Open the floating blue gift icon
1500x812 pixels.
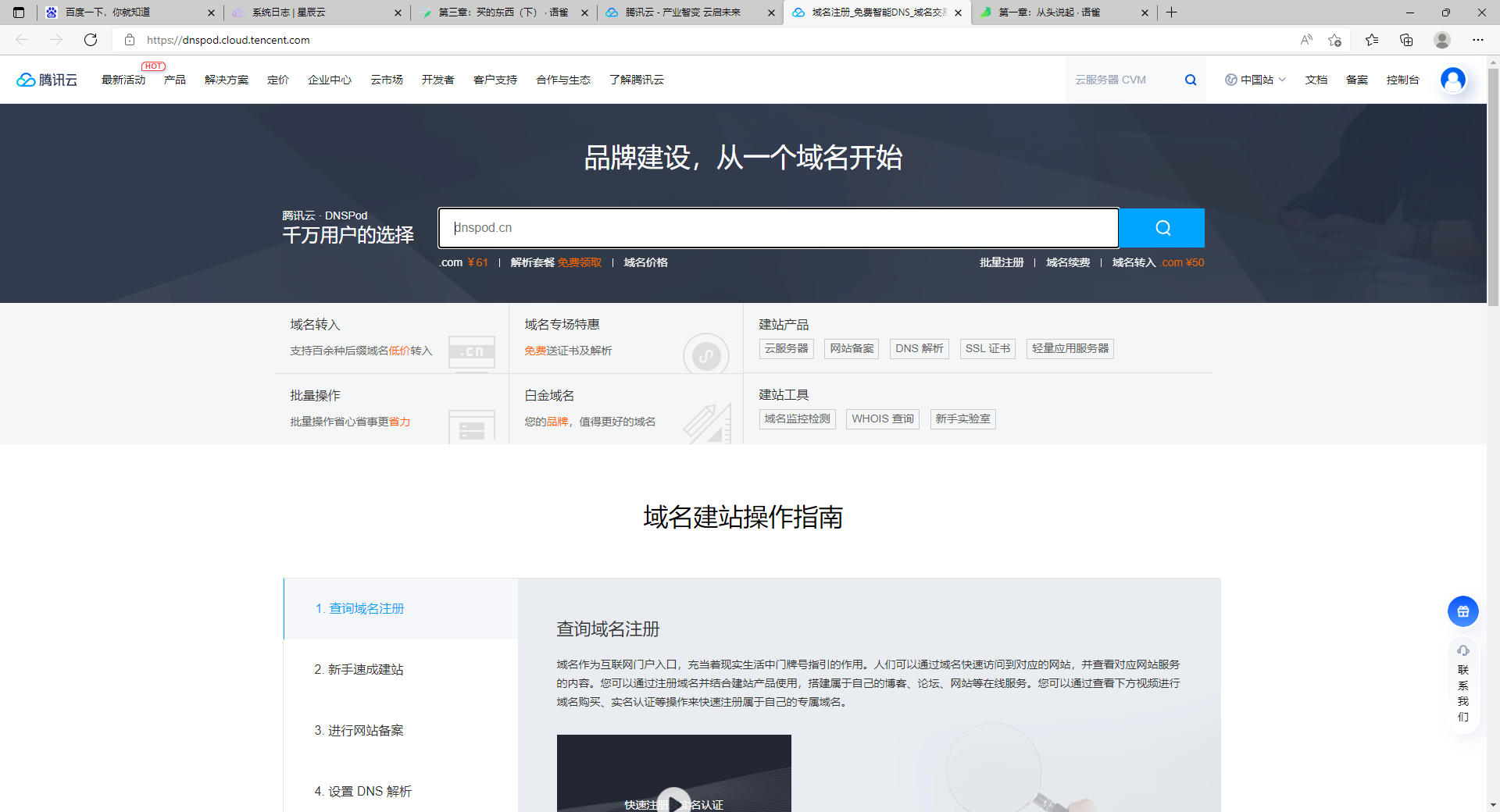(1463, 611)
